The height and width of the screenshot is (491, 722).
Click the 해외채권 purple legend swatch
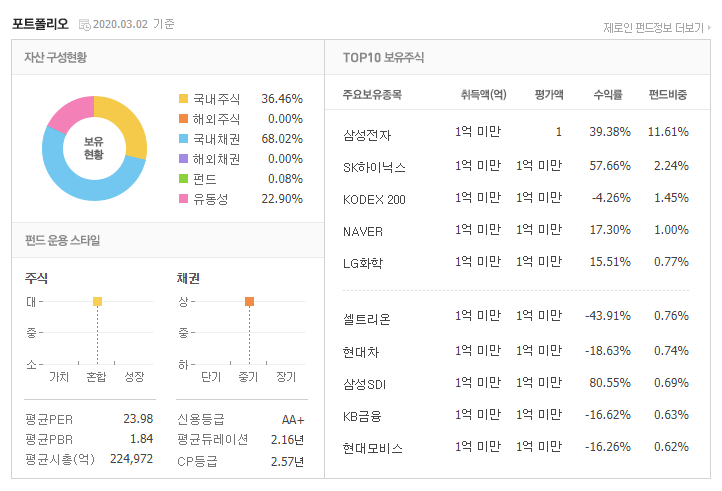[183, 159]
